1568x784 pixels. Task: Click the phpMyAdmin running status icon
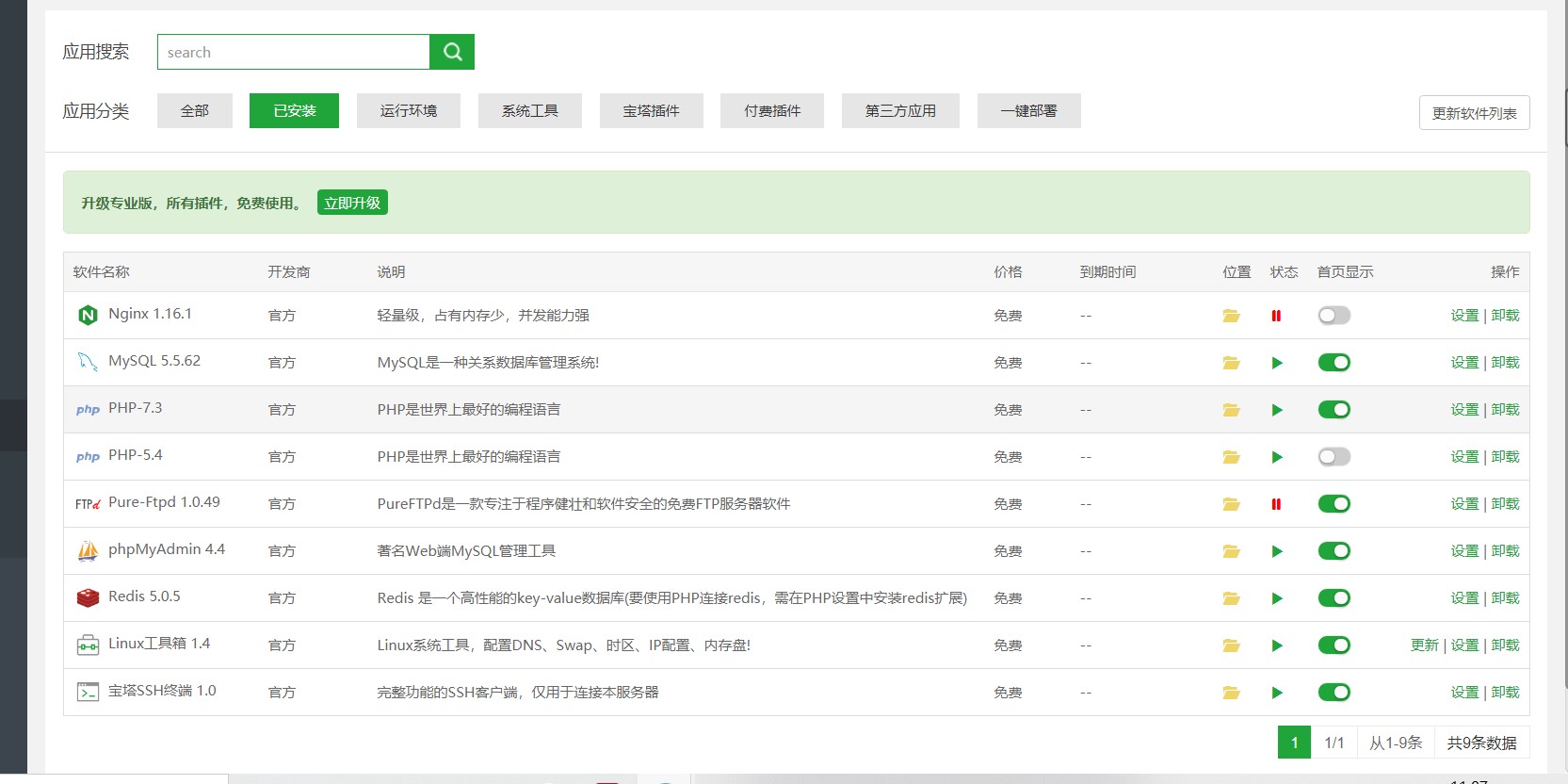(1277, 551)
